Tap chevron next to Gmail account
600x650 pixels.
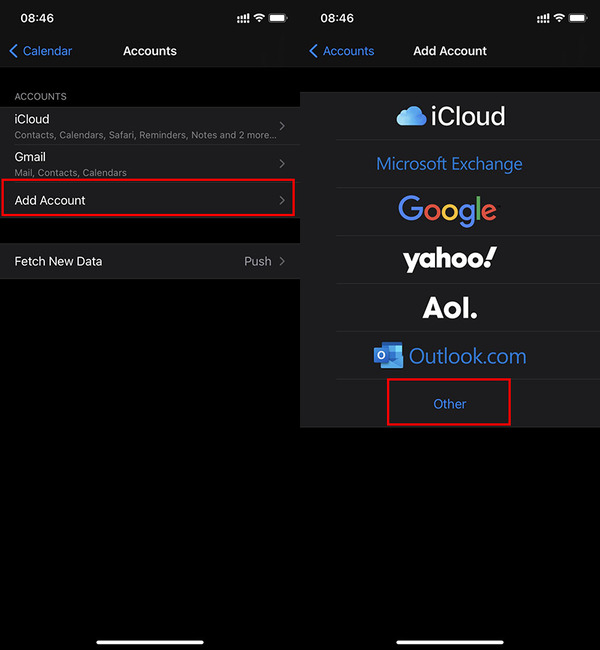[x=282, y=164]
